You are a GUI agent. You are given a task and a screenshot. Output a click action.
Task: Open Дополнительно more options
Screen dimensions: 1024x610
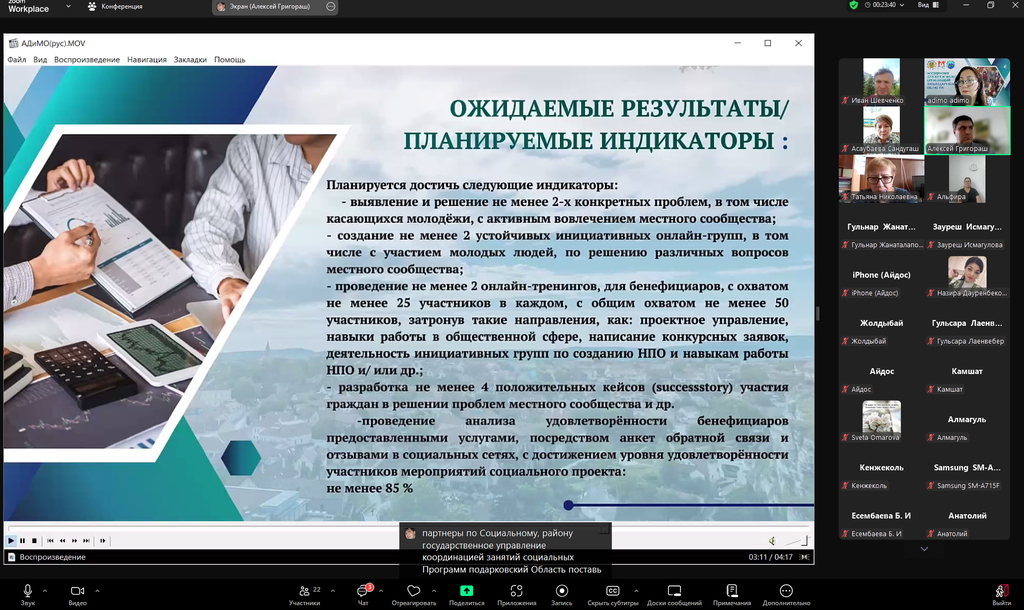click(786, 593)
